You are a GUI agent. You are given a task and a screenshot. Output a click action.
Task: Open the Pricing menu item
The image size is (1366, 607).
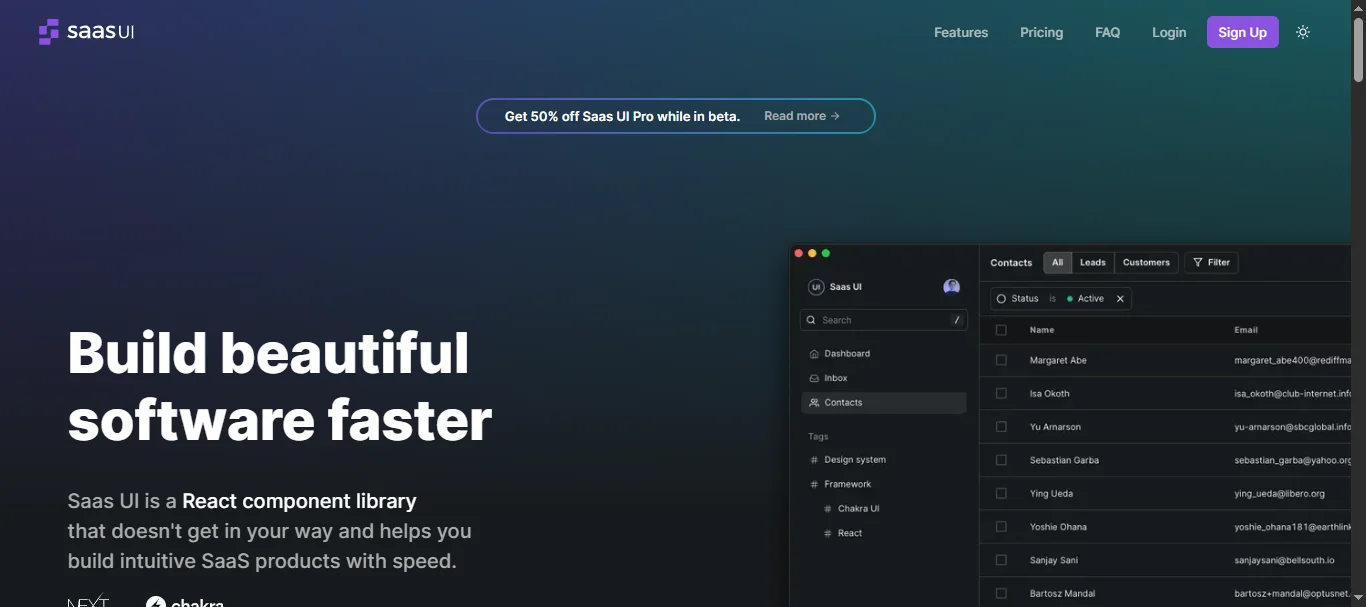click(1041, 31)
